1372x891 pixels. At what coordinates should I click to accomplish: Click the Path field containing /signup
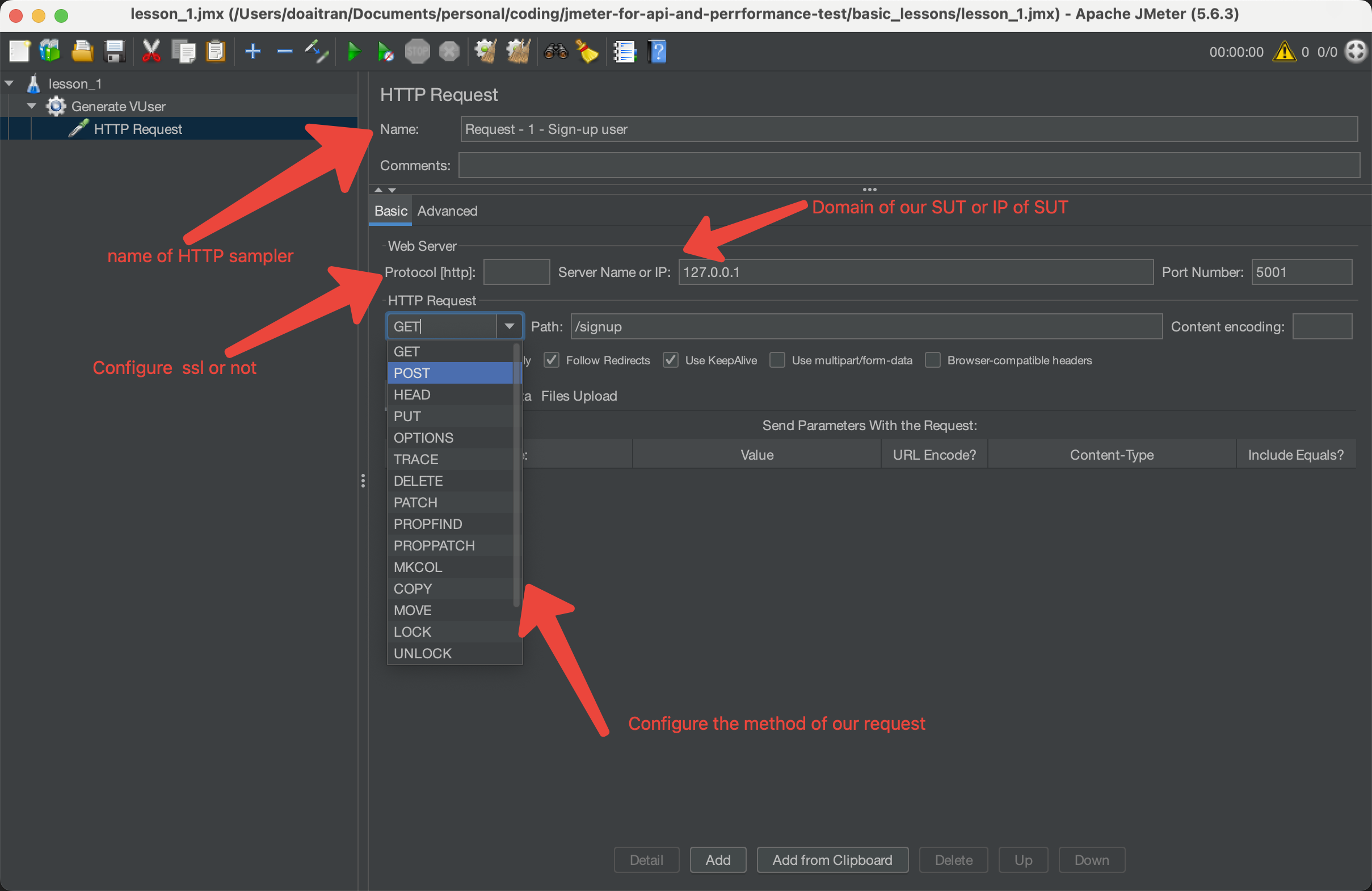point(866,326)
